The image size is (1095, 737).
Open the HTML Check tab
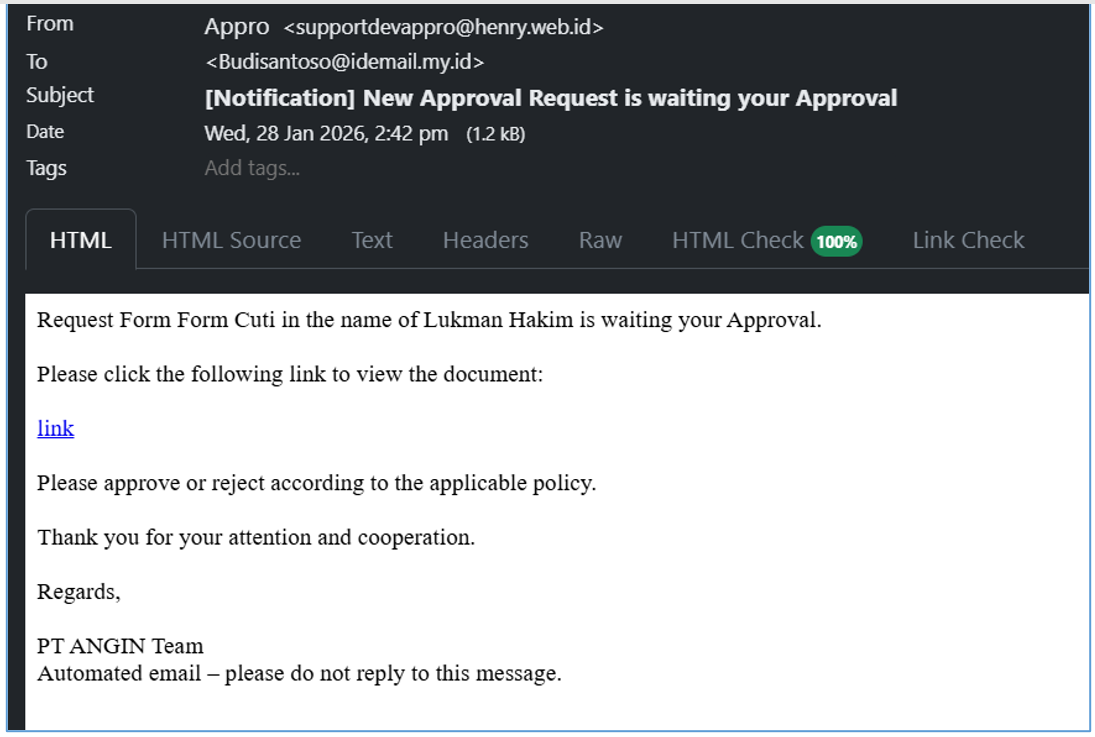(737, 241)
